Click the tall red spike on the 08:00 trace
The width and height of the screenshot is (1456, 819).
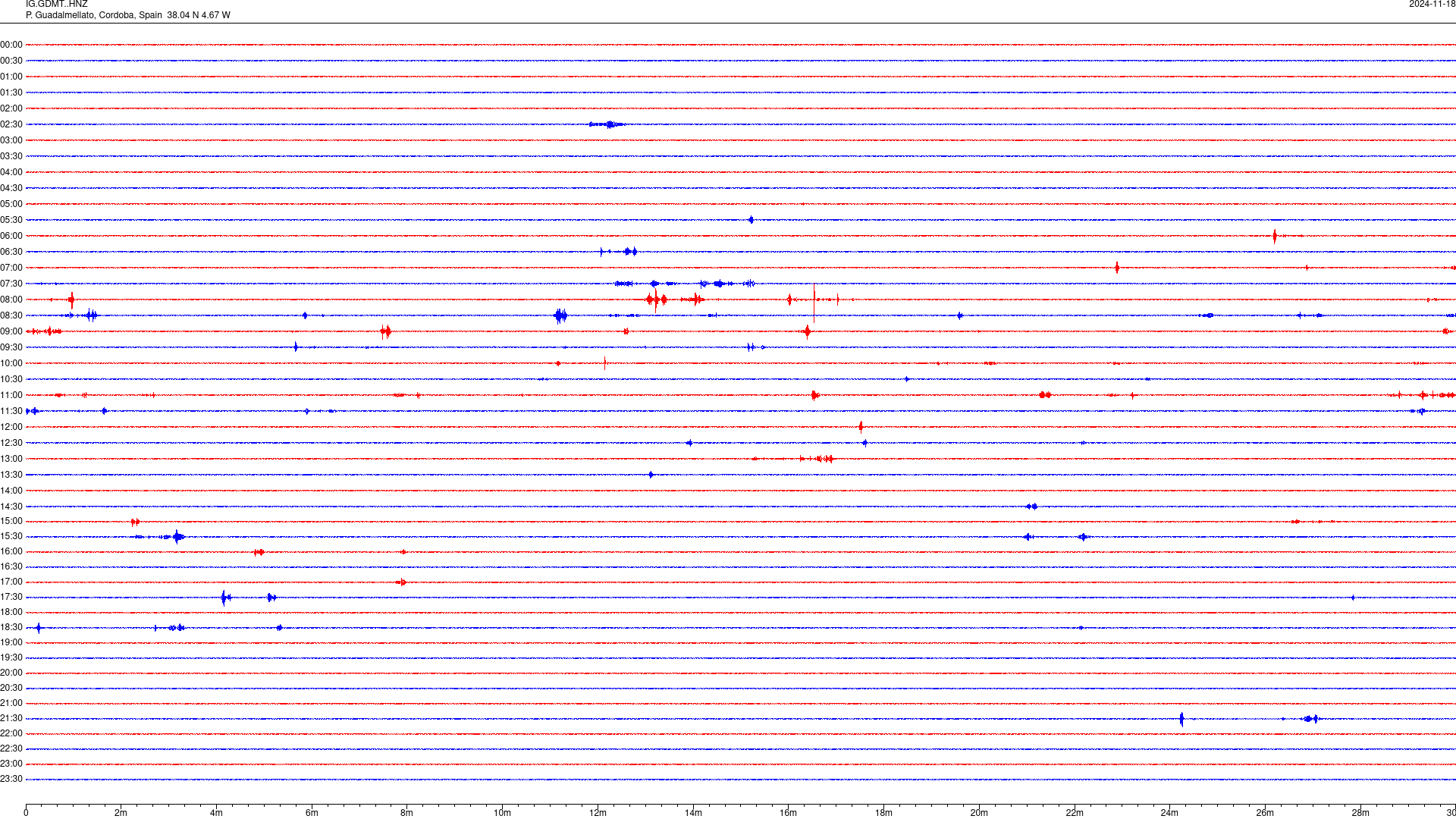tap(814, 303)
